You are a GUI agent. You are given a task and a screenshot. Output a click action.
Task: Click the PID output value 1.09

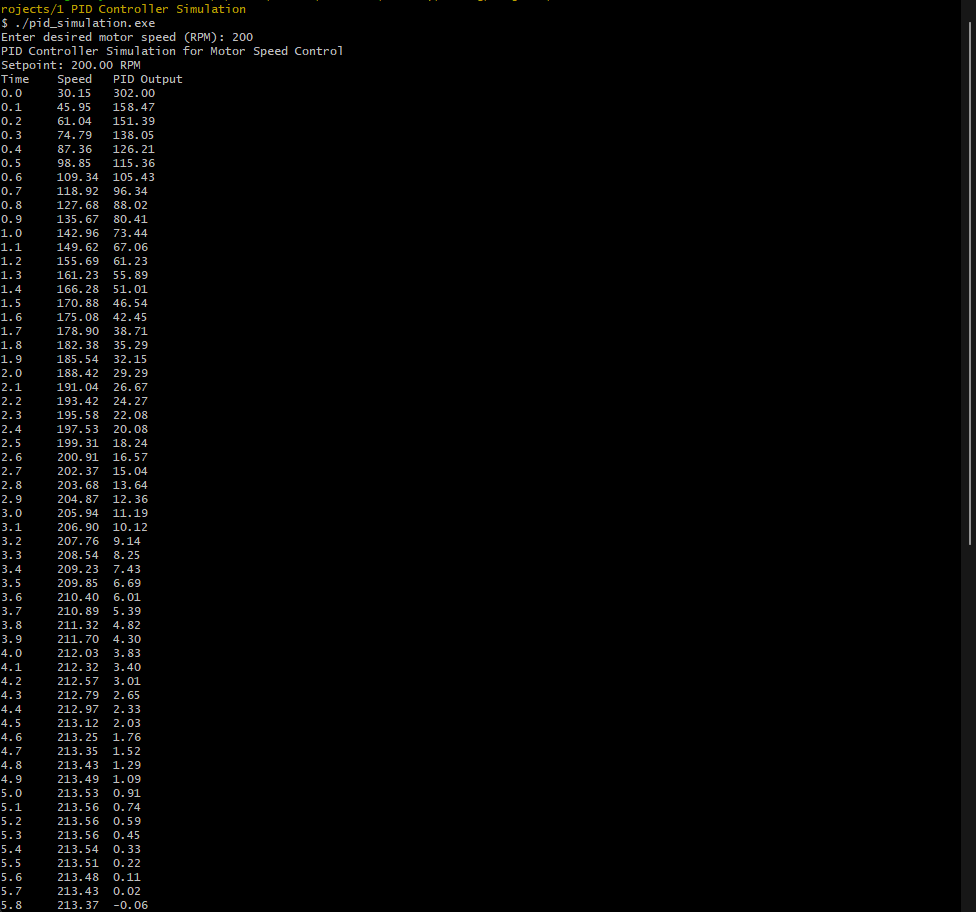pos(126,779)
